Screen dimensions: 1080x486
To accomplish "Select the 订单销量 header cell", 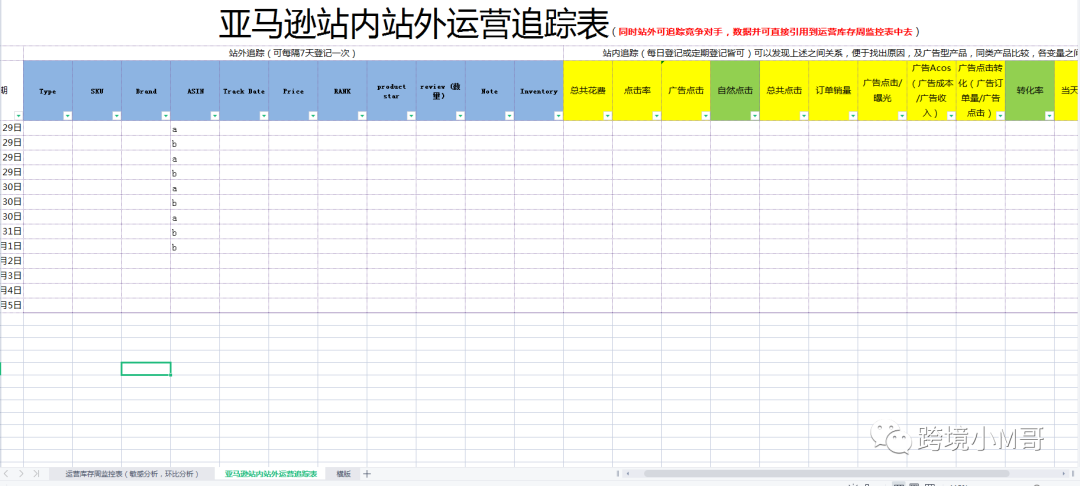I will coord(833,91).
